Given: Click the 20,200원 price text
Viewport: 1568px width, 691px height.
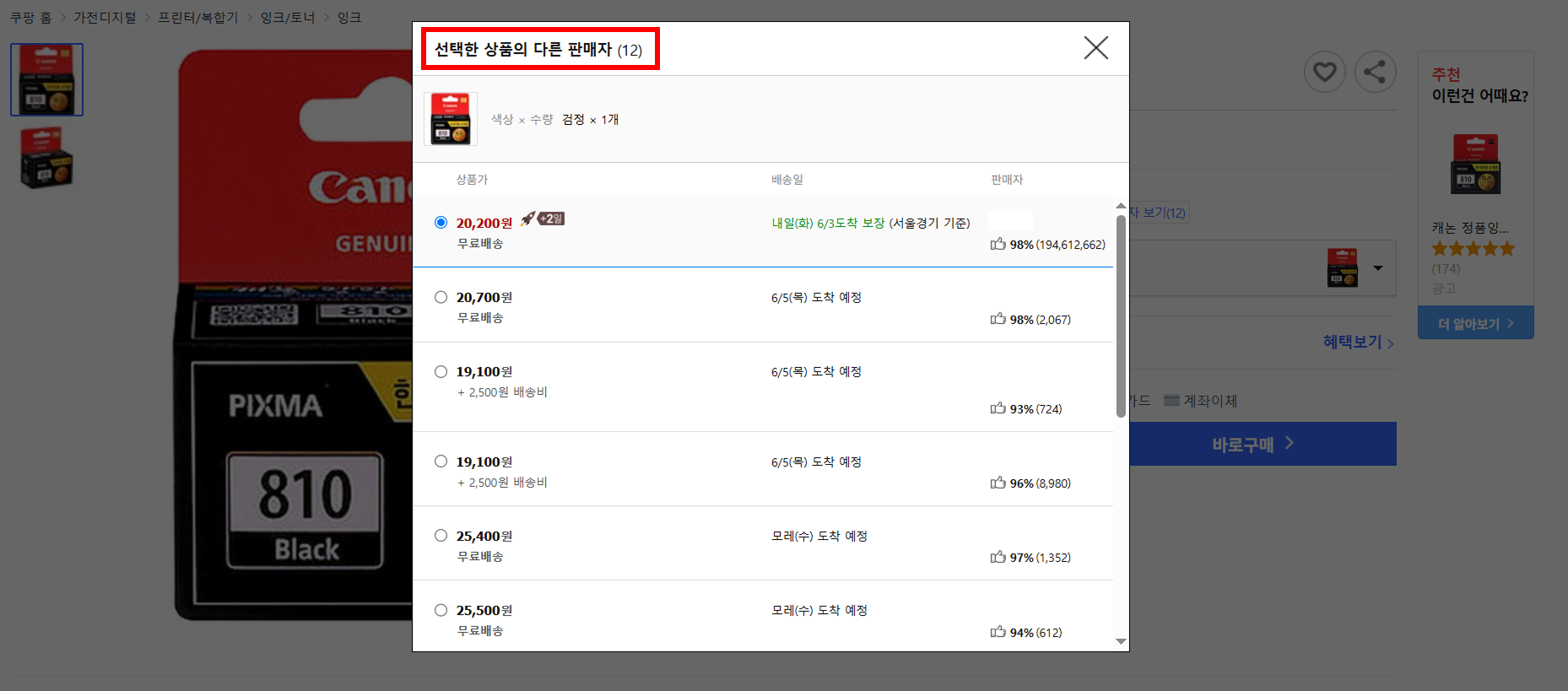Looking at the screenshot, I should point(484,223).
